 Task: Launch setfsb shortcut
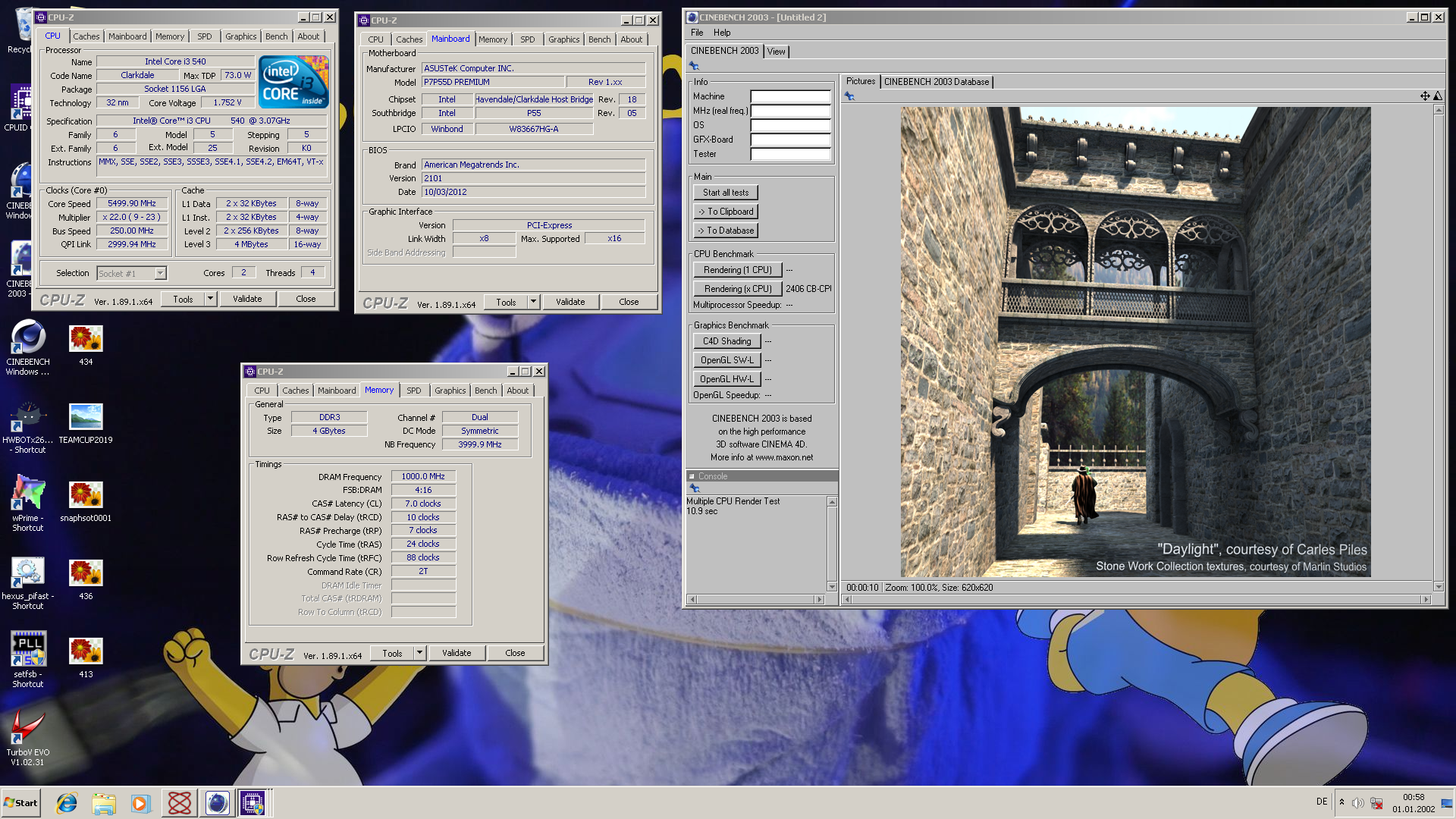click(x=28, y=659)
